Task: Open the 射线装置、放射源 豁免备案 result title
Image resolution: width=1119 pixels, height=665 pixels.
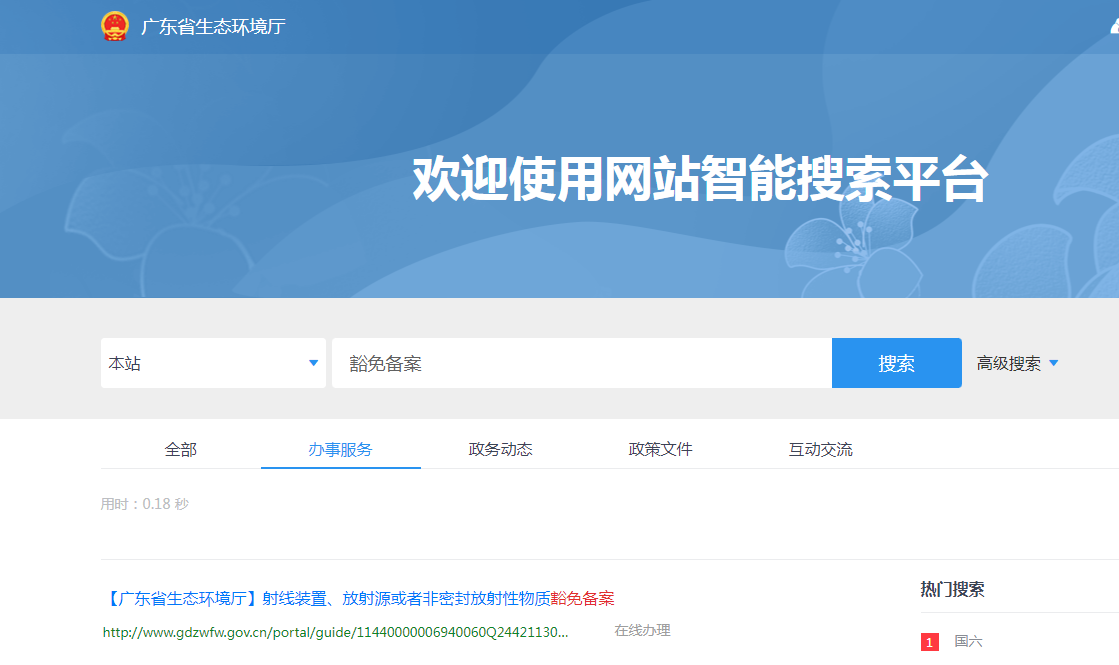Action: (359, 599)
